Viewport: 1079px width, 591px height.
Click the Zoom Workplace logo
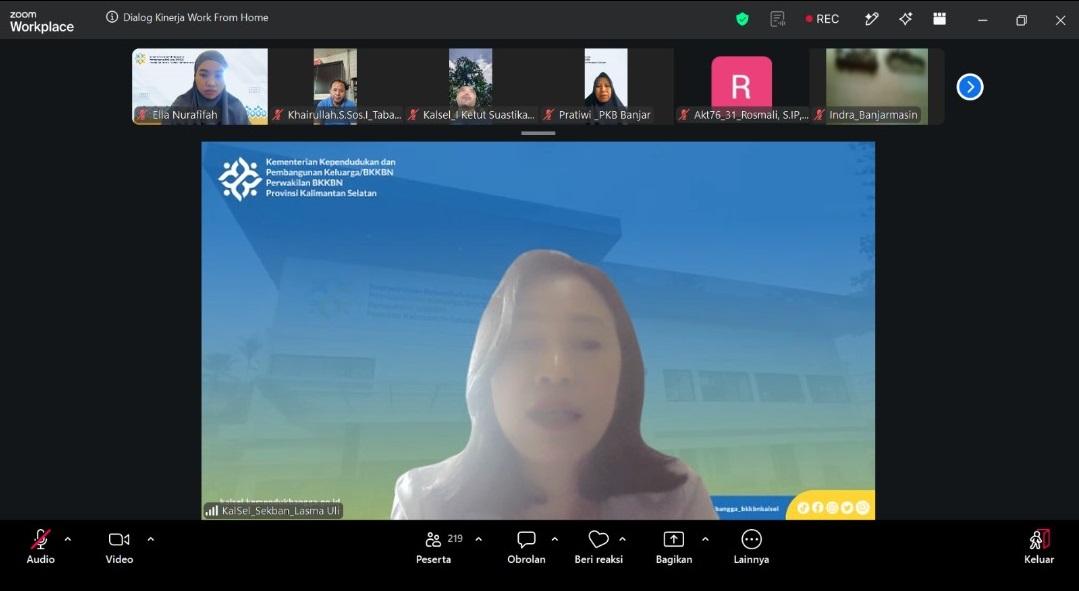coord(41,22)
